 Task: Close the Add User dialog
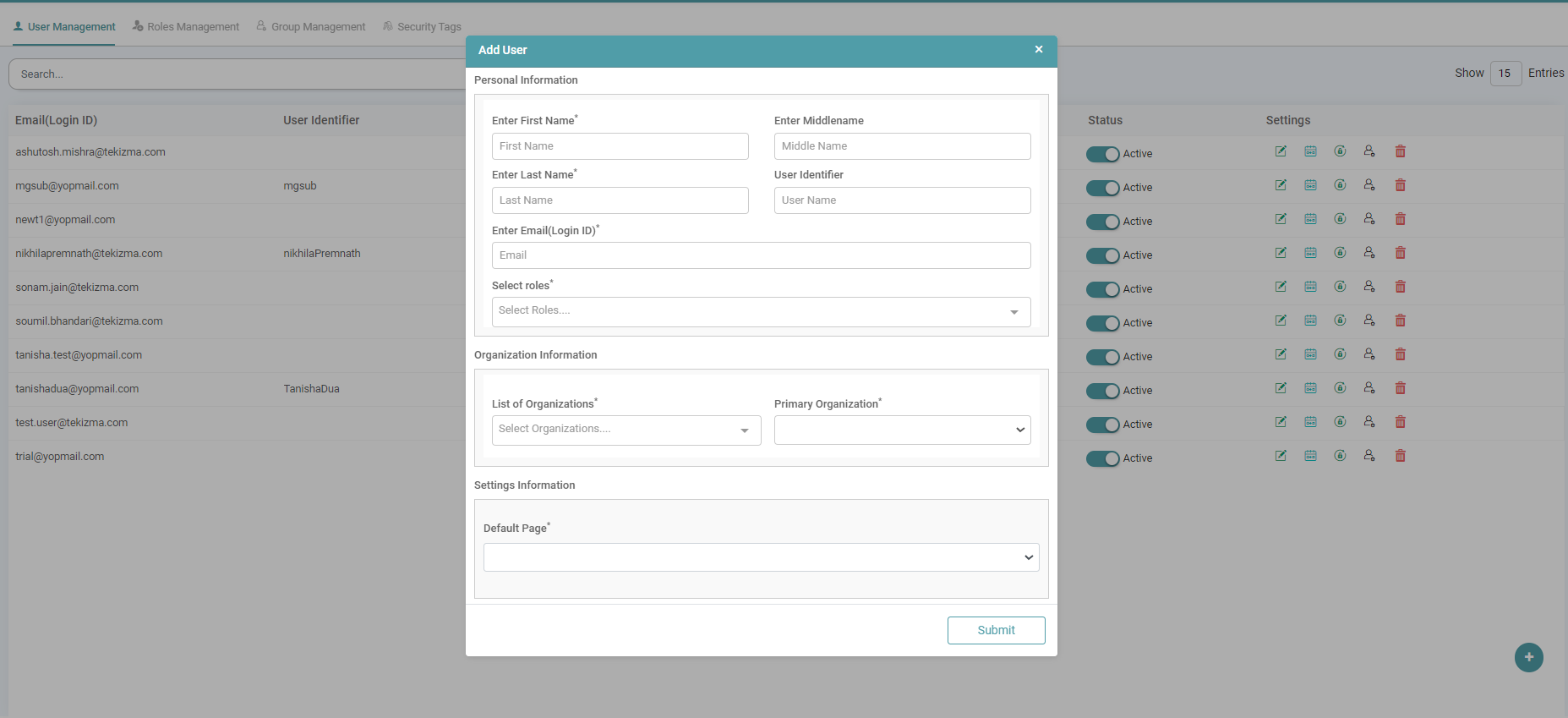[x=1039, y=50]
